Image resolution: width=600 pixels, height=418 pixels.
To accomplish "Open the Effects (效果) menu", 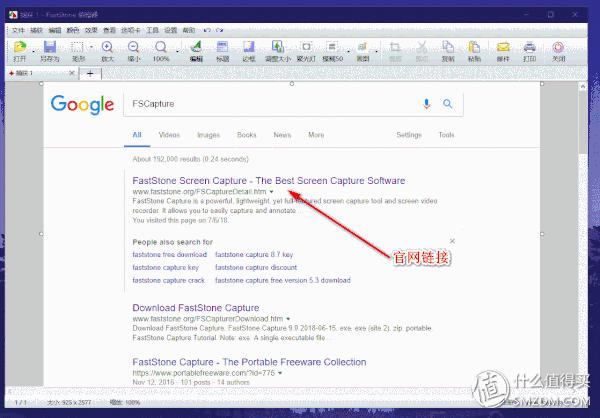I will [91, 30].
